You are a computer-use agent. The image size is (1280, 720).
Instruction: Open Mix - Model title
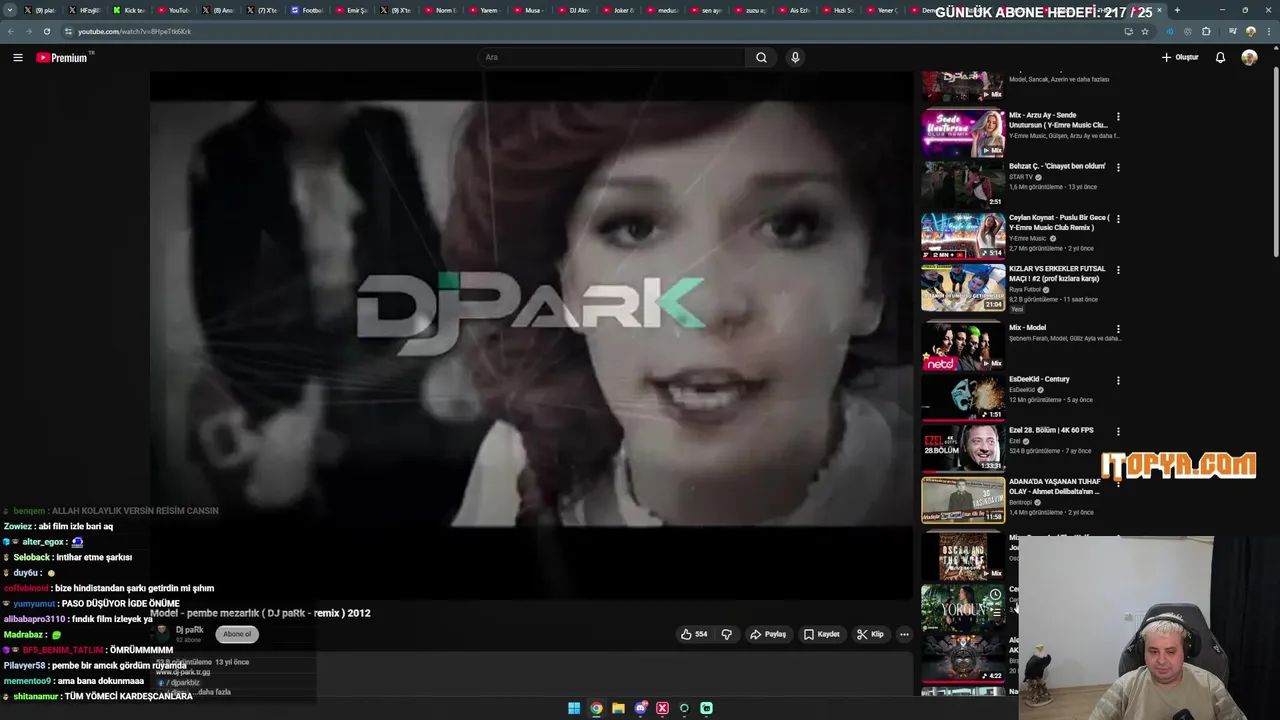tap(1027, 328)
